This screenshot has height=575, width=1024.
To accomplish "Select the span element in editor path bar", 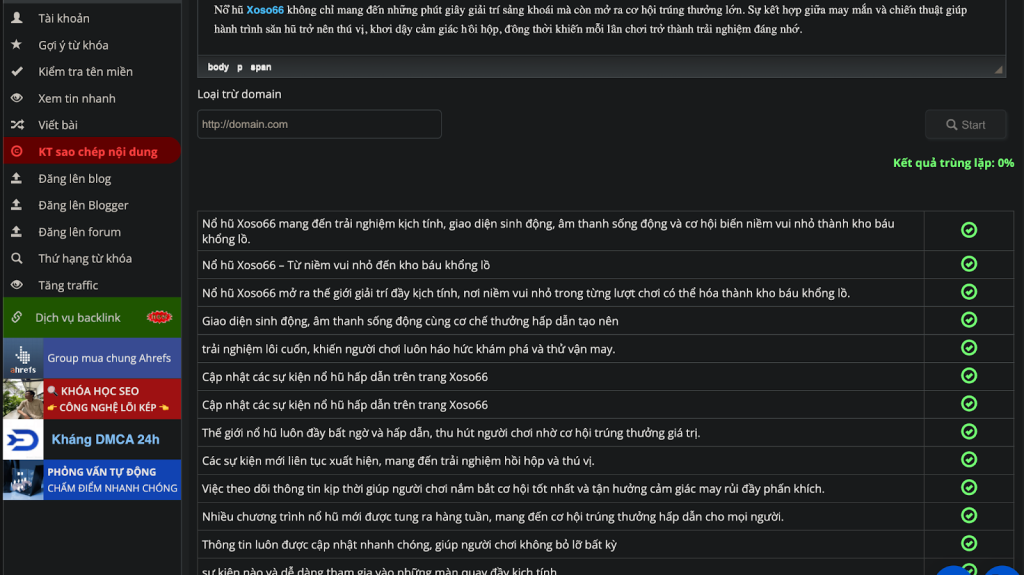I will [x=260, y=67].
